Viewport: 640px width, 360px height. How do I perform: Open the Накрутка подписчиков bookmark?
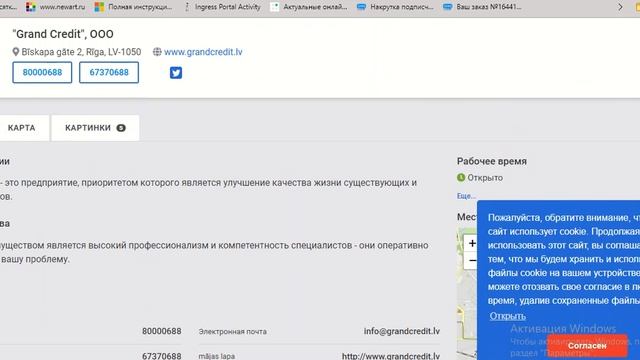point(395,7)
